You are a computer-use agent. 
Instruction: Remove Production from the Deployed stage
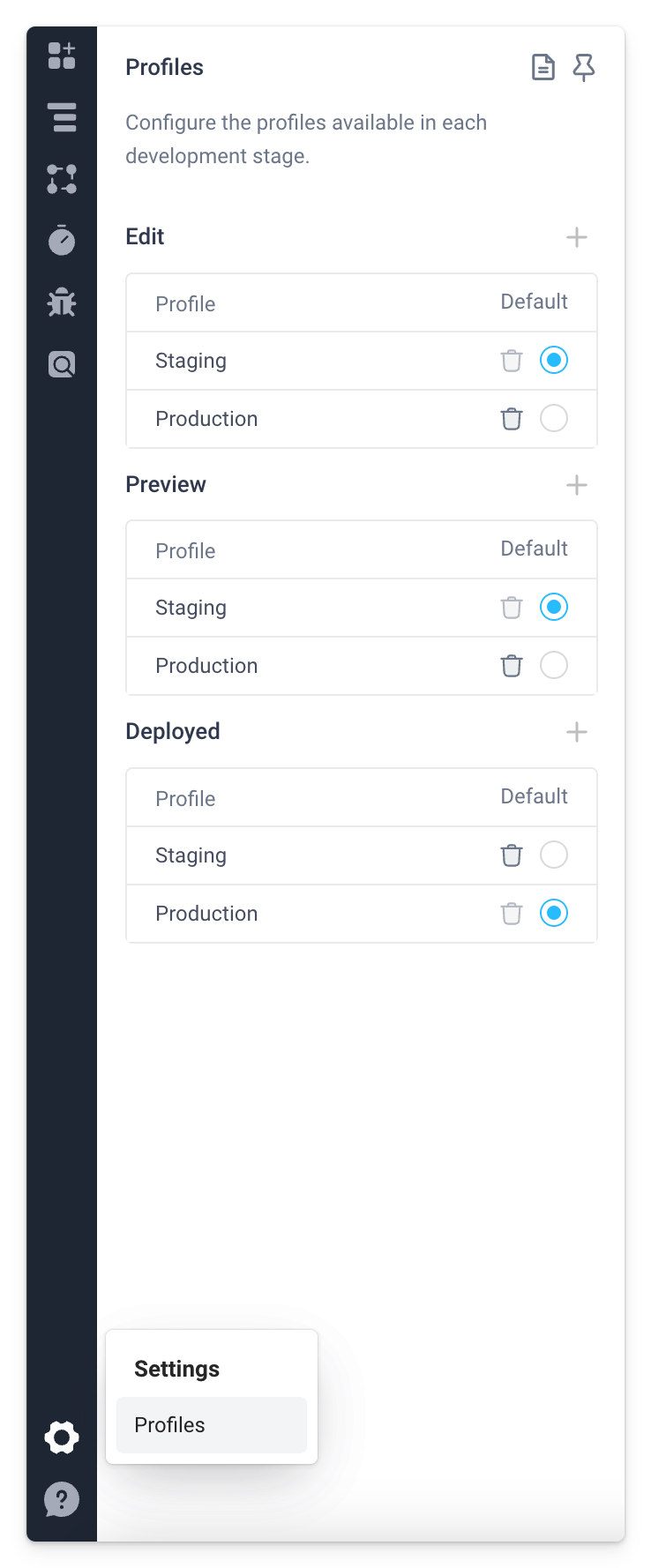tap(511, 913)
